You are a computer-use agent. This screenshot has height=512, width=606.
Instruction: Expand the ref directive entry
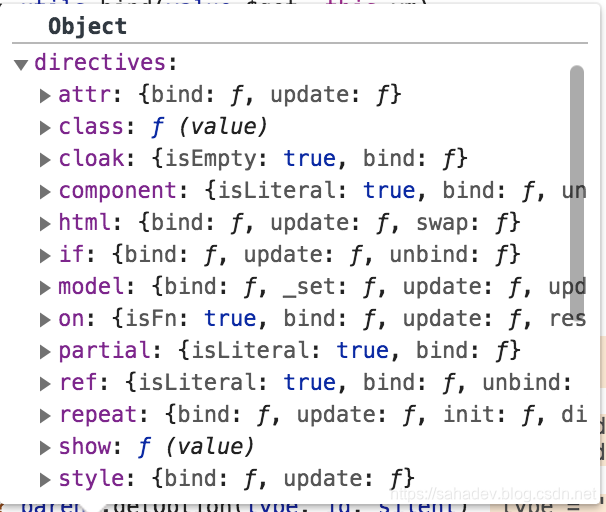tap(45, 384)
